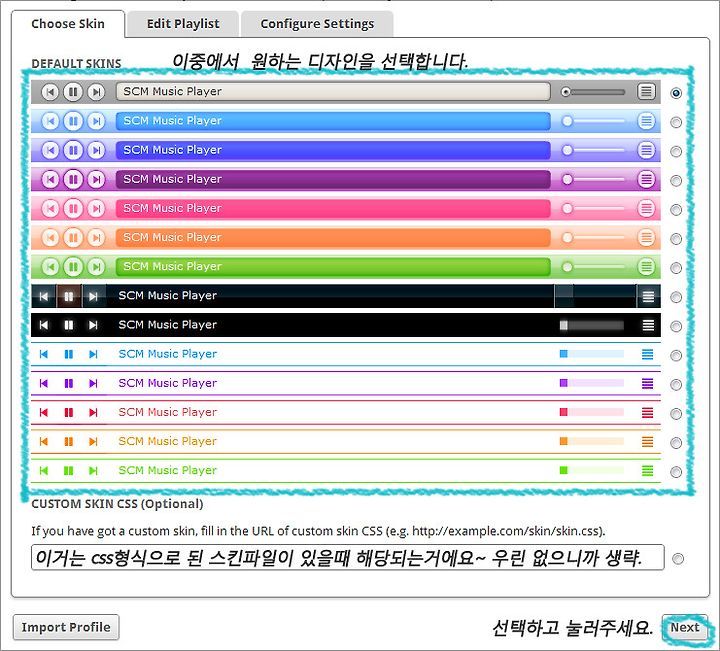Click the DEFAULT SKINS heading
The height and width of the screenshot is (651, 720).
click(x=76, y=63)
